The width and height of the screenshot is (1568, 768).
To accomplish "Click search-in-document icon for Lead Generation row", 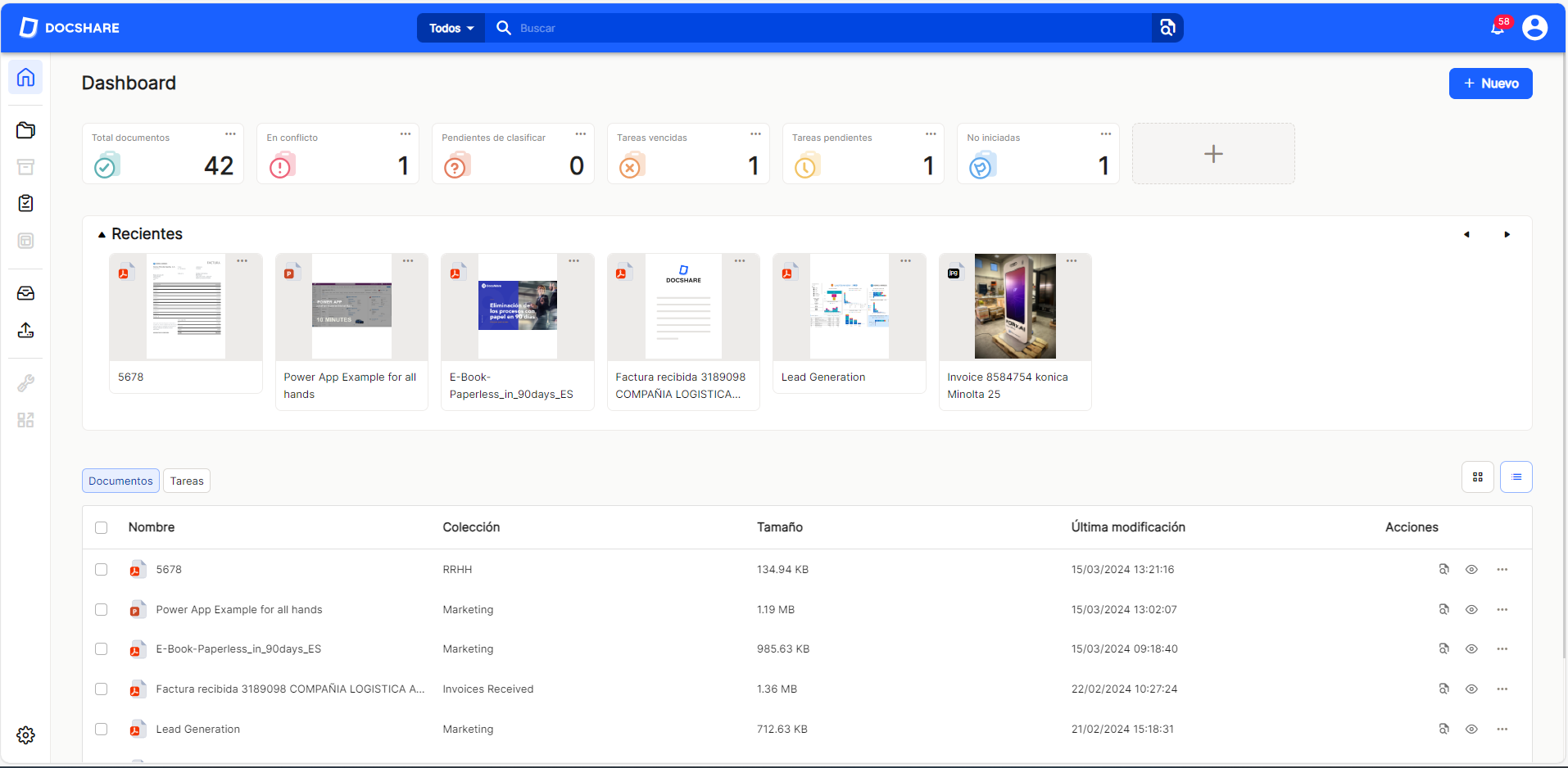I will coord(1444,729).
